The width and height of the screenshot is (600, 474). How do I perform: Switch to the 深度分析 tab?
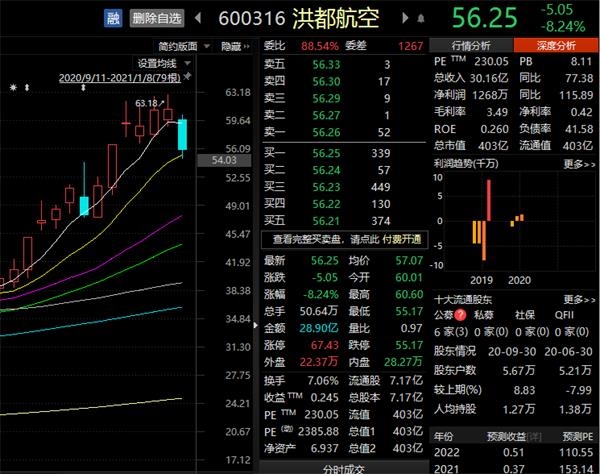coord(556,46)
